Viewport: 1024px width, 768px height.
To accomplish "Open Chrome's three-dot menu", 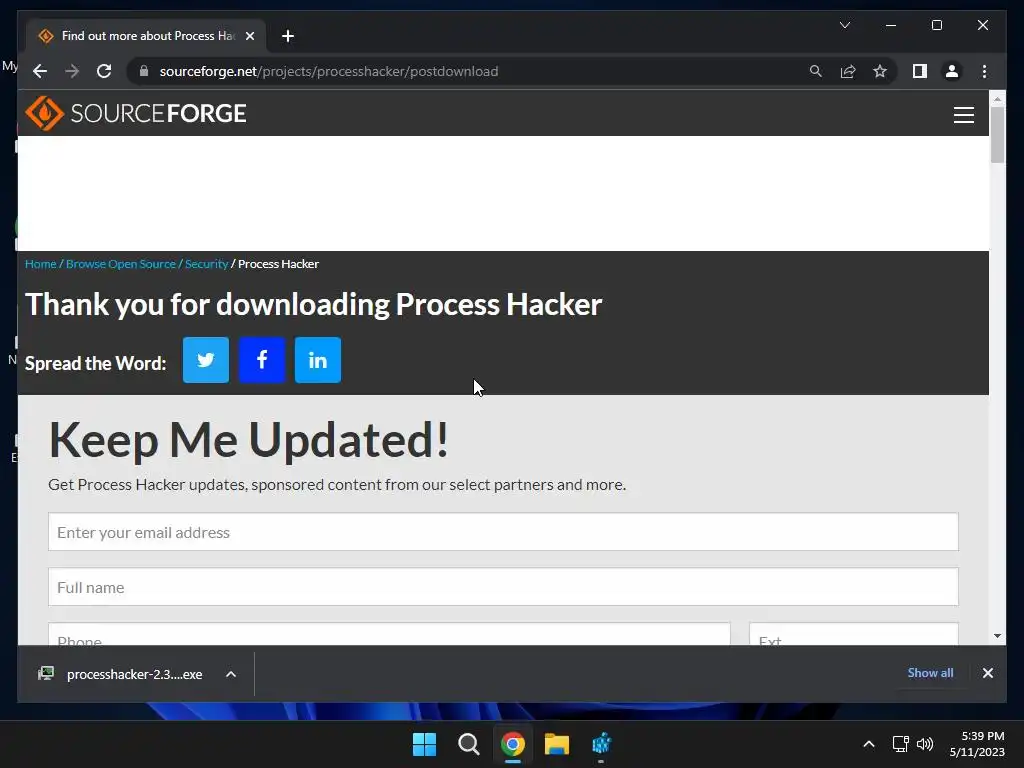I will pos(984,71).
